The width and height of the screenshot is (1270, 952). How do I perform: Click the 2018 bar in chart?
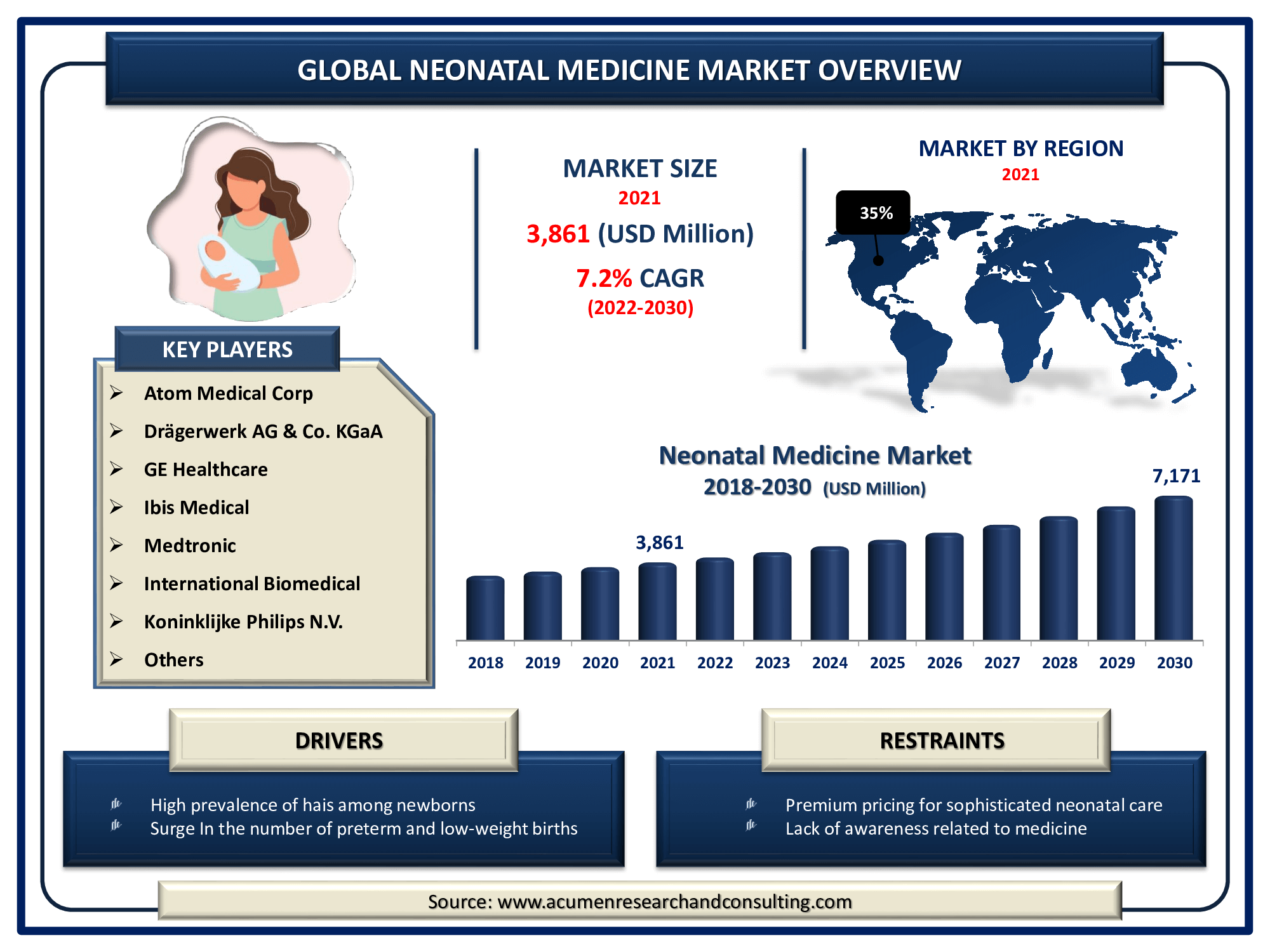[485, 608]
